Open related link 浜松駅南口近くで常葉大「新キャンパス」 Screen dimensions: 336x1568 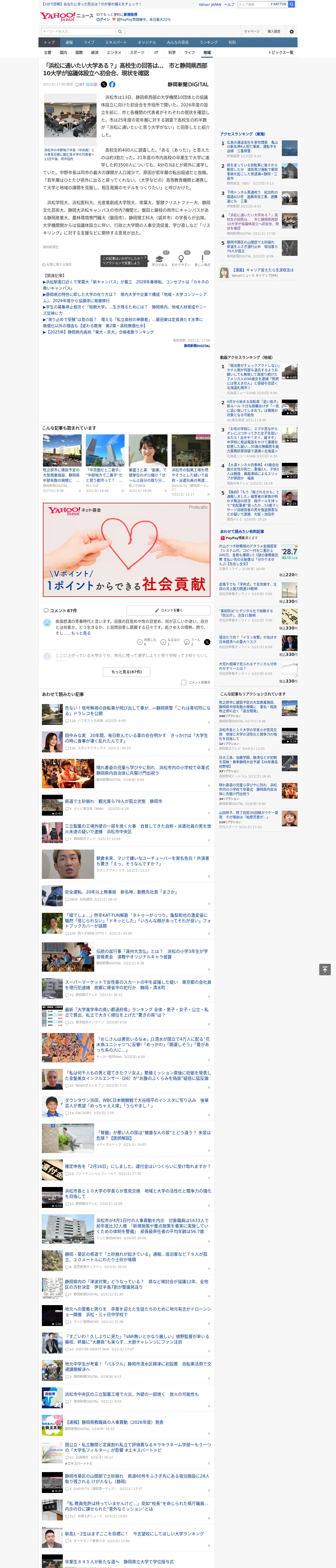tap(126, 285)
